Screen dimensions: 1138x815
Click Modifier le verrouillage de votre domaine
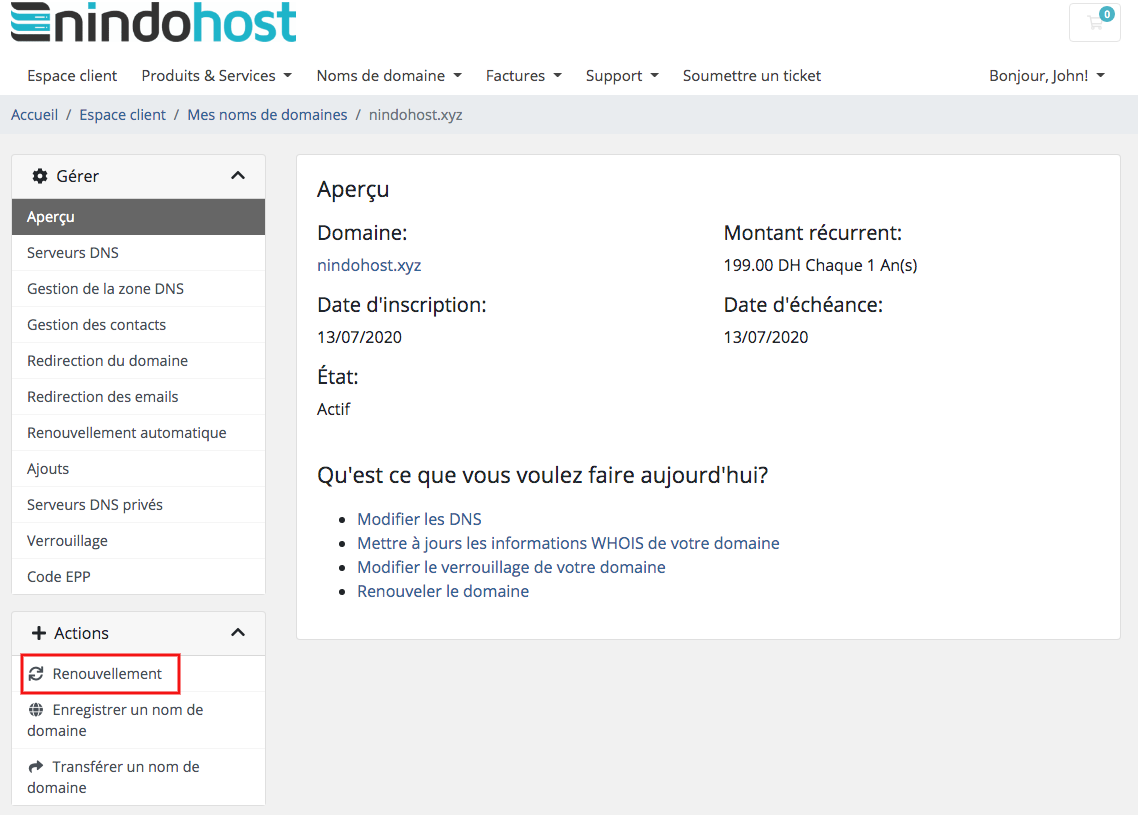(511, 567)
